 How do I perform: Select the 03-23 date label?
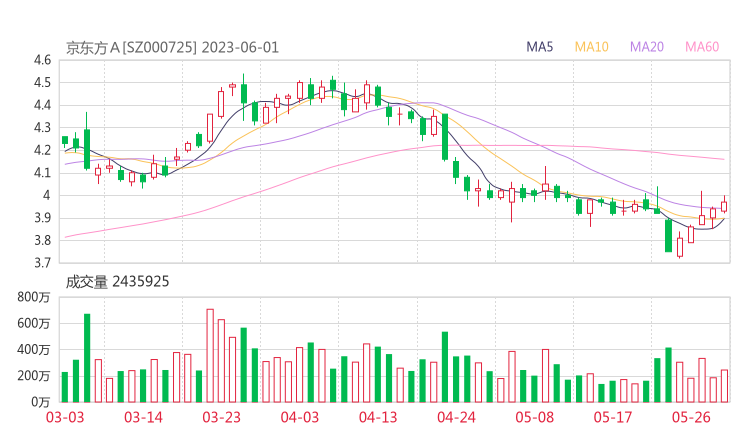(x=221, y=417)
